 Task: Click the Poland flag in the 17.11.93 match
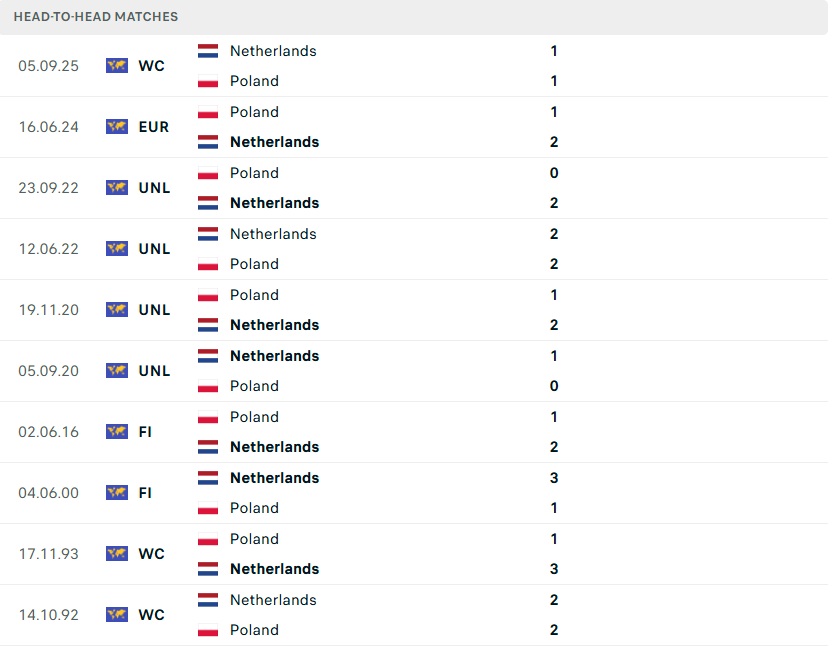pyautogui.click(x=208, y=539)
